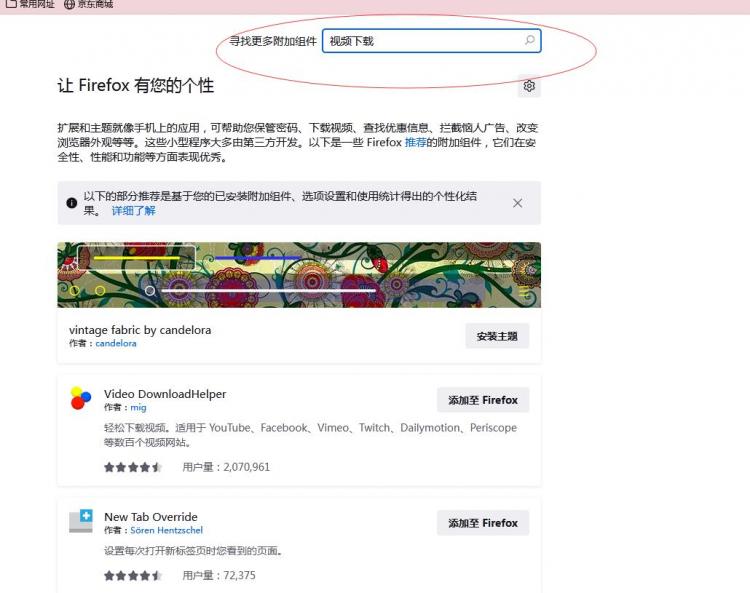Open author candelora's profile link
Image resolution: width=750 pixels, height=593 pixels.
[x=116, y=343]
